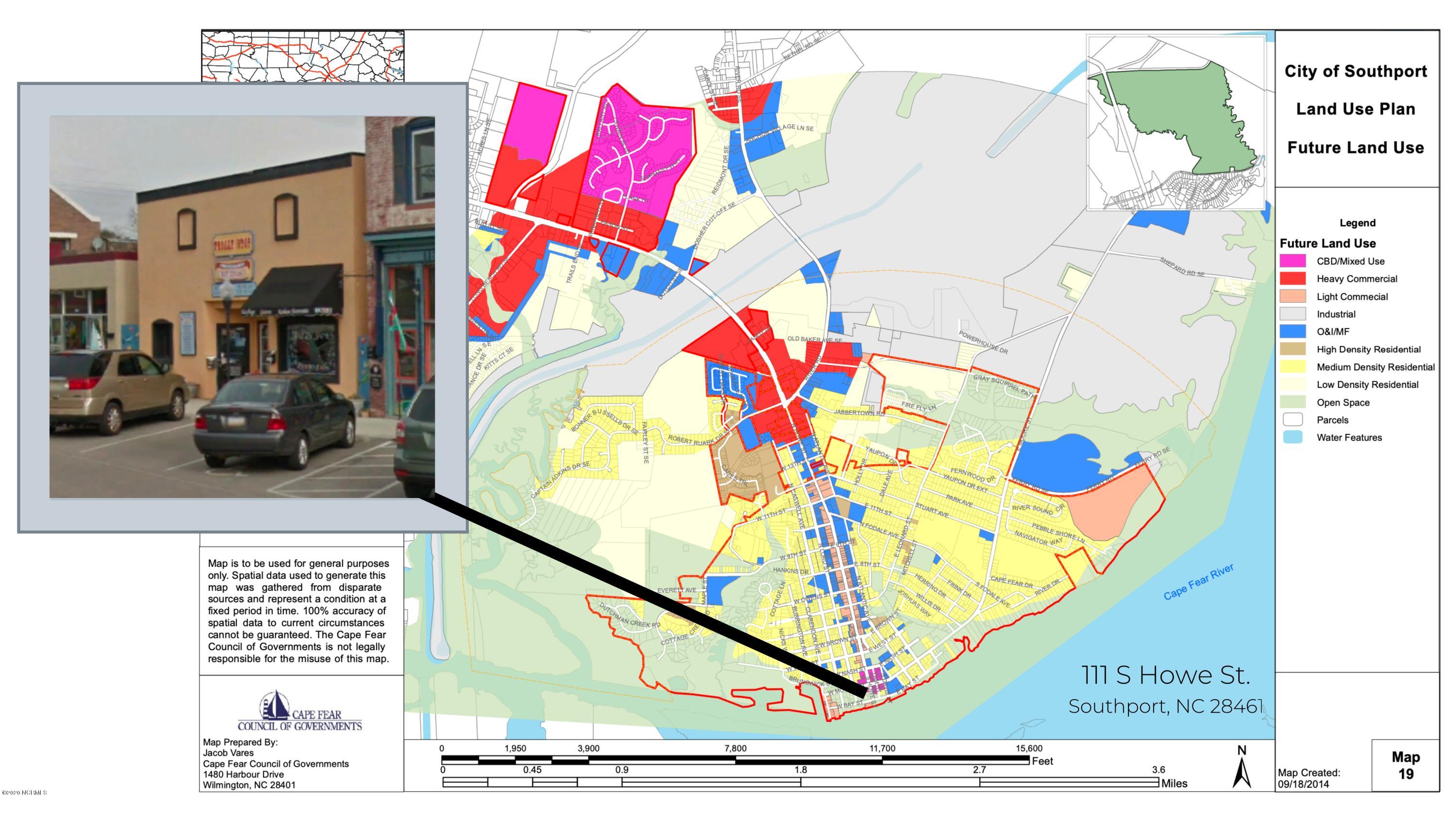Click the 'Southport, NC 28461' text

pos(1165,706)
